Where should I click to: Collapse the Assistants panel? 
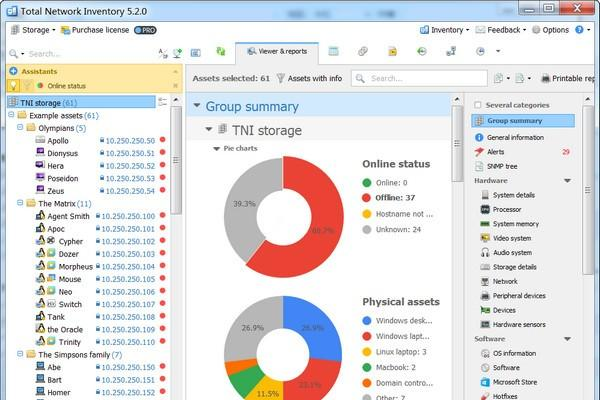click(x=176, y=72)
